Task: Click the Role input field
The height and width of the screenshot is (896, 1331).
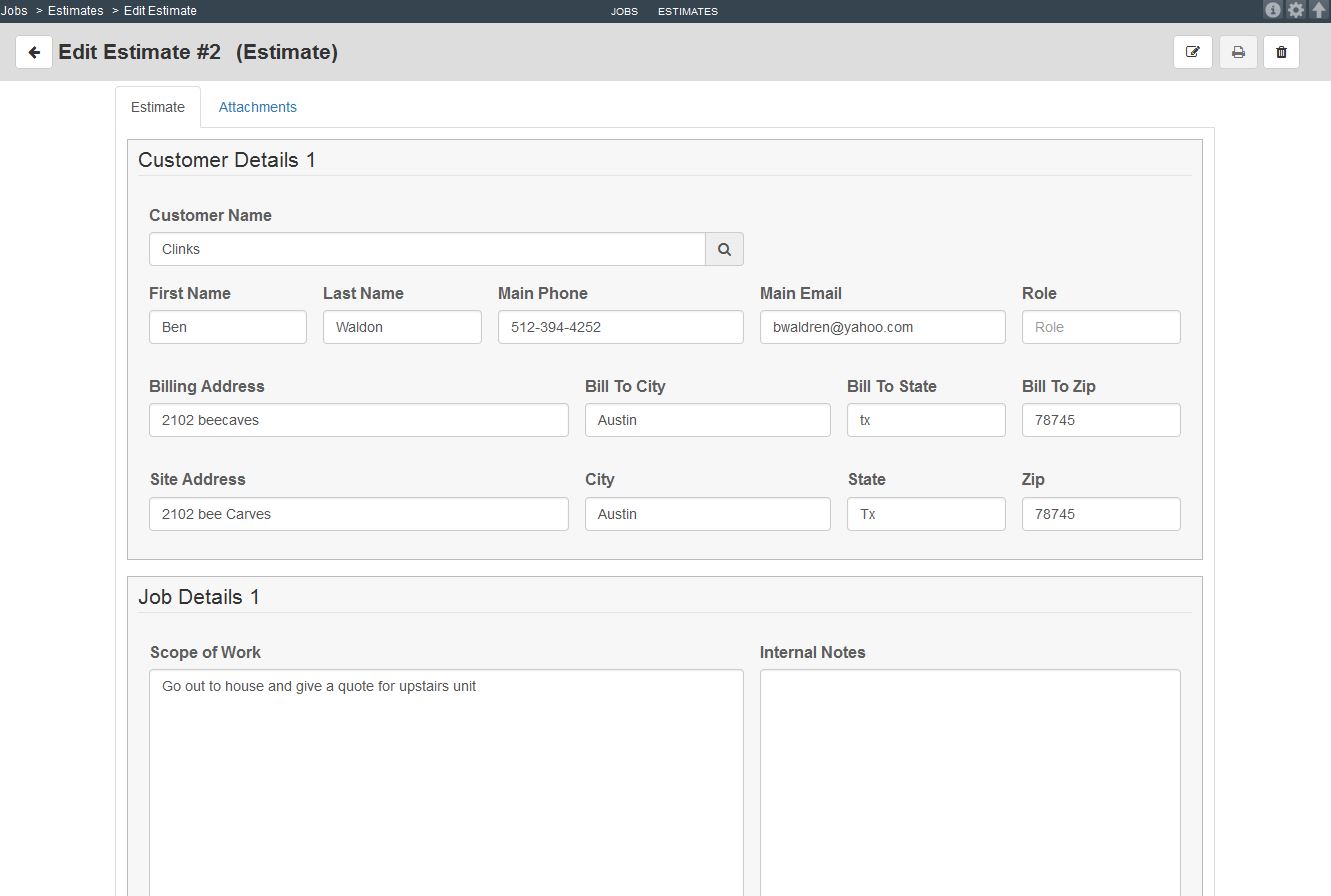Action: point(1101,327)
